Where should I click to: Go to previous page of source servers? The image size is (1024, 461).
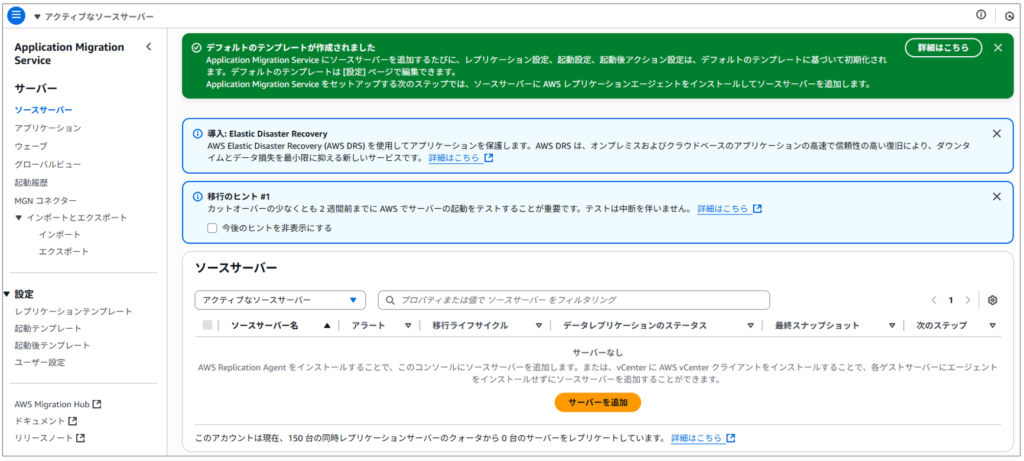click(x=933, y=300)
